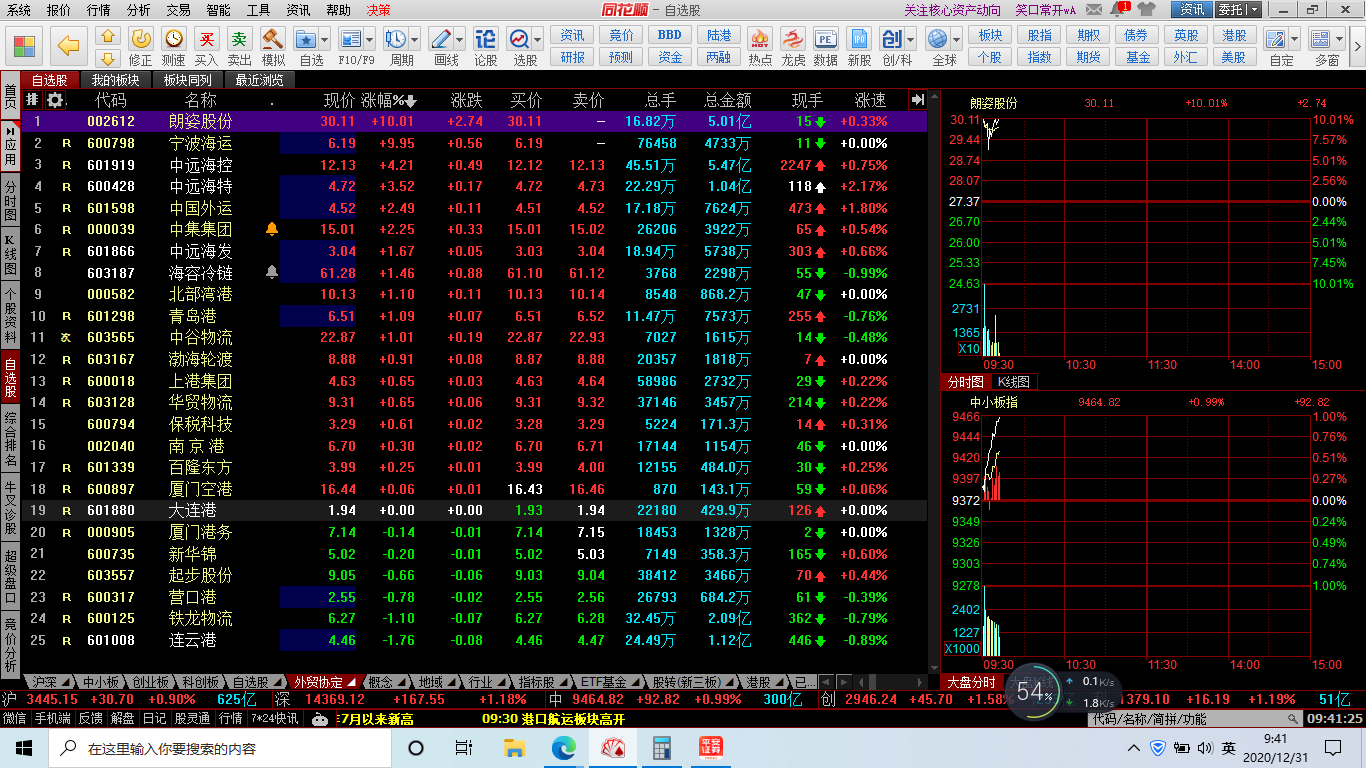The image size is (1366, 768).
Task: Click the 7*24快讯 status bar link
Action: 274,718
